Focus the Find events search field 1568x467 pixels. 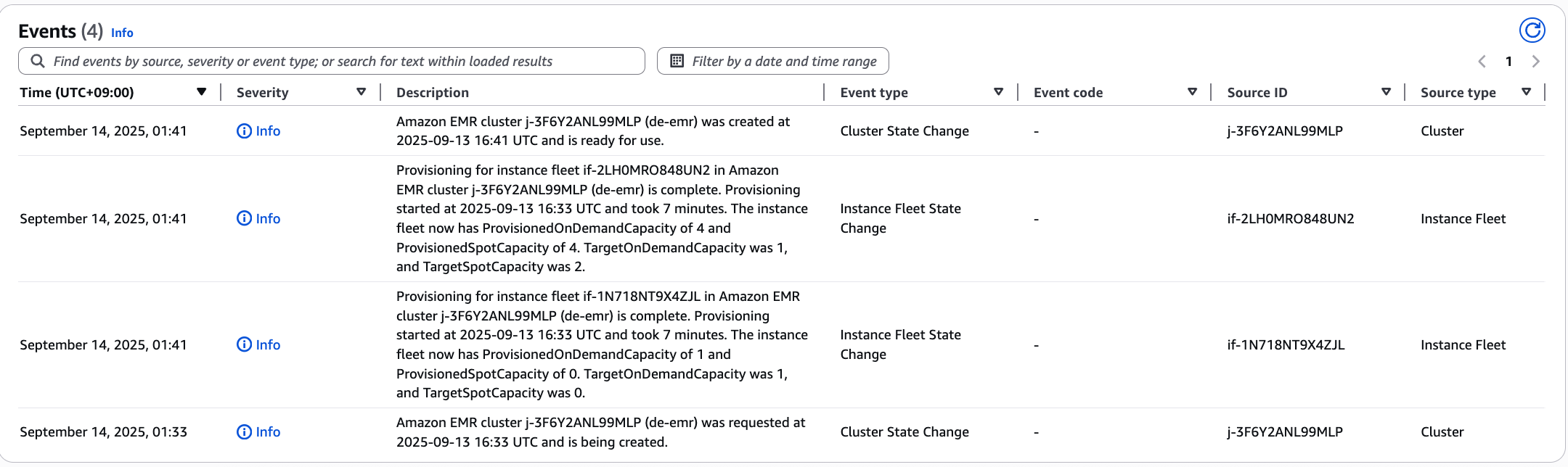click(341, 62)
